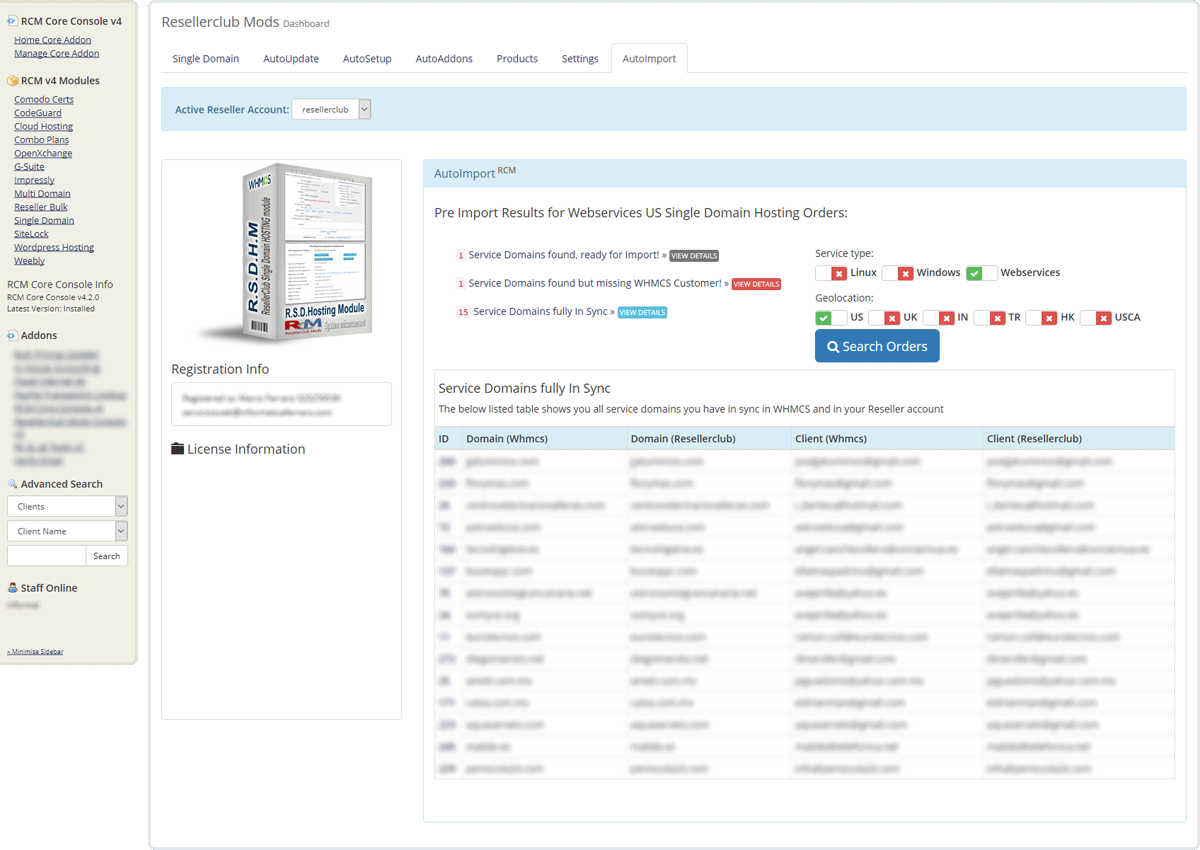Open the Combo Plans module

click(41, 140)
